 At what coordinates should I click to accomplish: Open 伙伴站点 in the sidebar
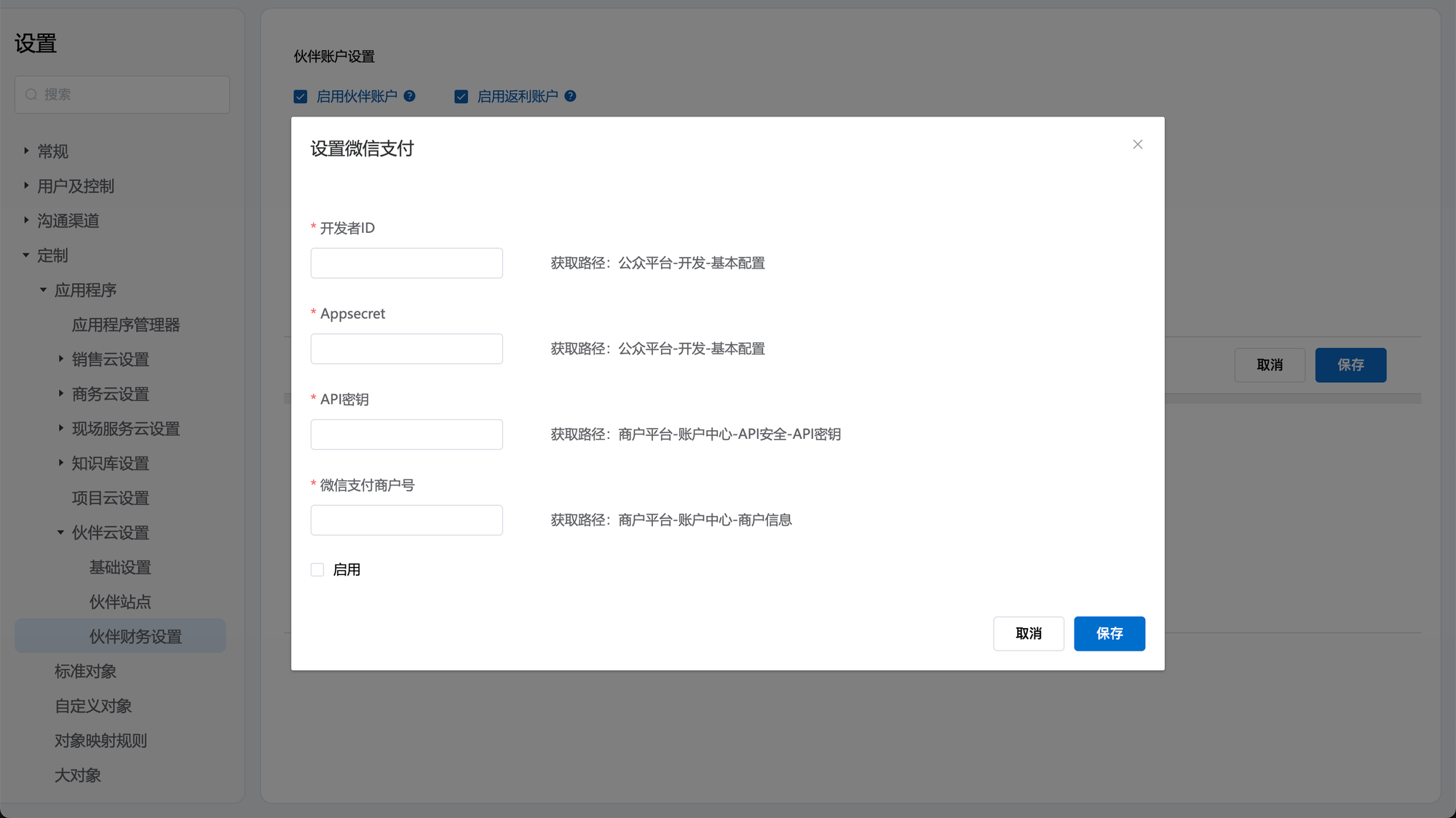click(120, 602)
